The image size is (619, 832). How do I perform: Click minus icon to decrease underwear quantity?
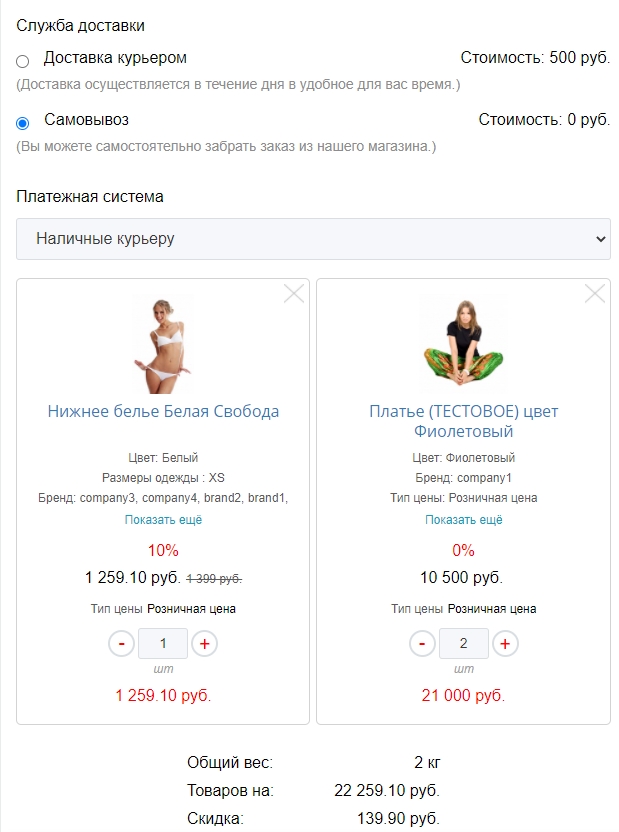pyautogui.click(x=121, y=643)
